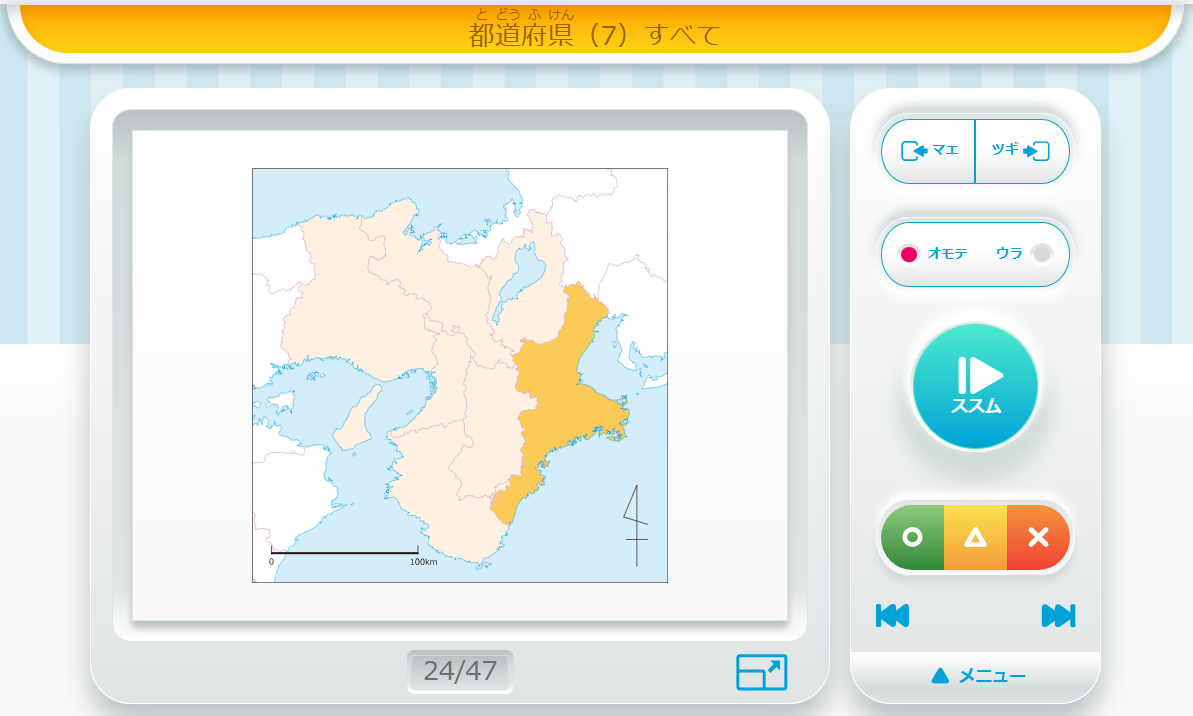Screen dimensions: 1193x716
Task: Click Awaji Island on the map
Action: (x=355, y=420)
